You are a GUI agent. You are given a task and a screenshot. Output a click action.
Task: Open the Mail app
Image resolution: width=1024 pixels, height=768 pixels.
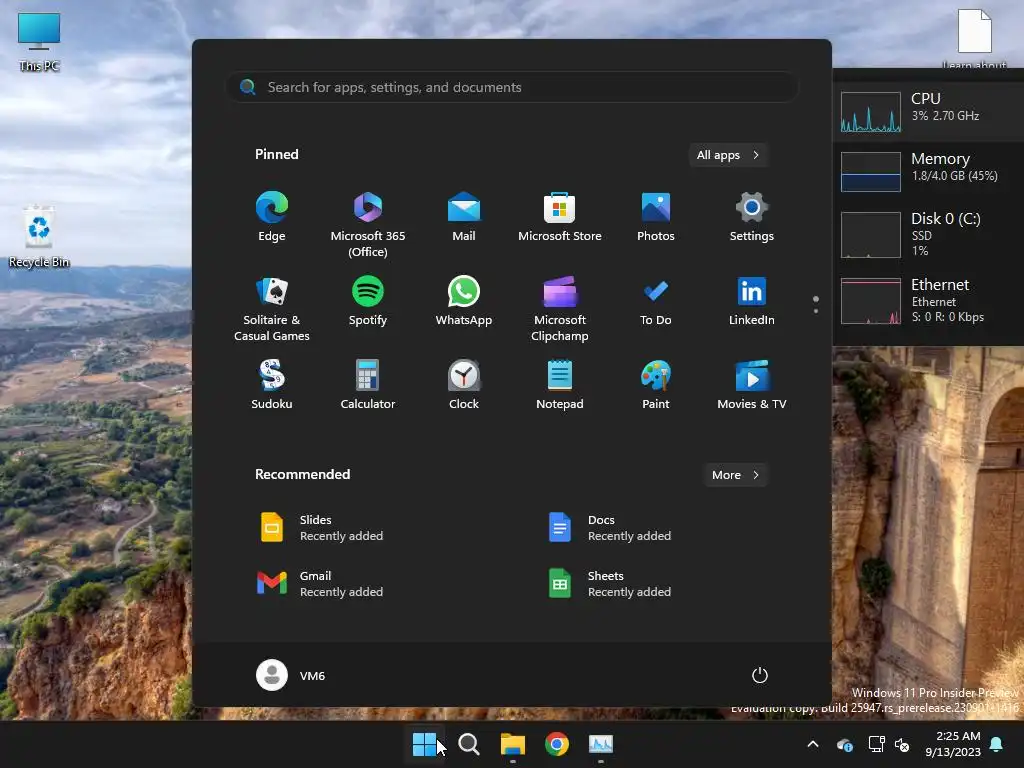(464, 218)
